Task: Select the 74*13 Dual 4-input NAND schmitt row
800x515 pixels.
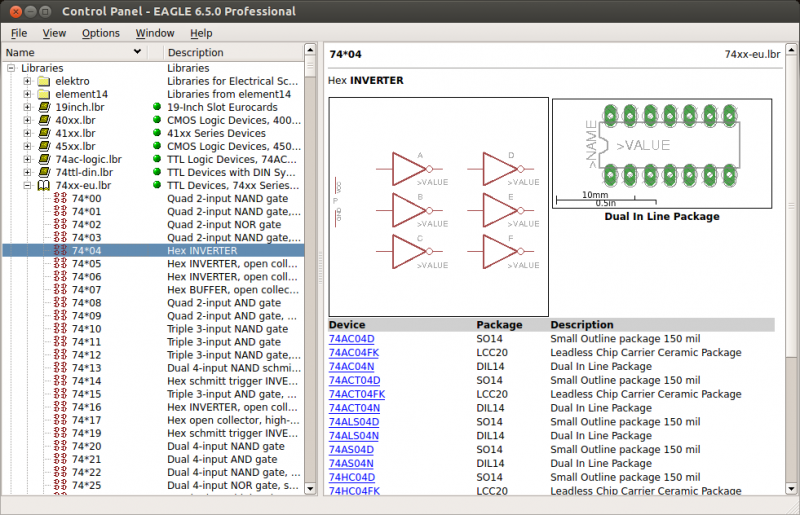Action: click(x=153, y=368)
